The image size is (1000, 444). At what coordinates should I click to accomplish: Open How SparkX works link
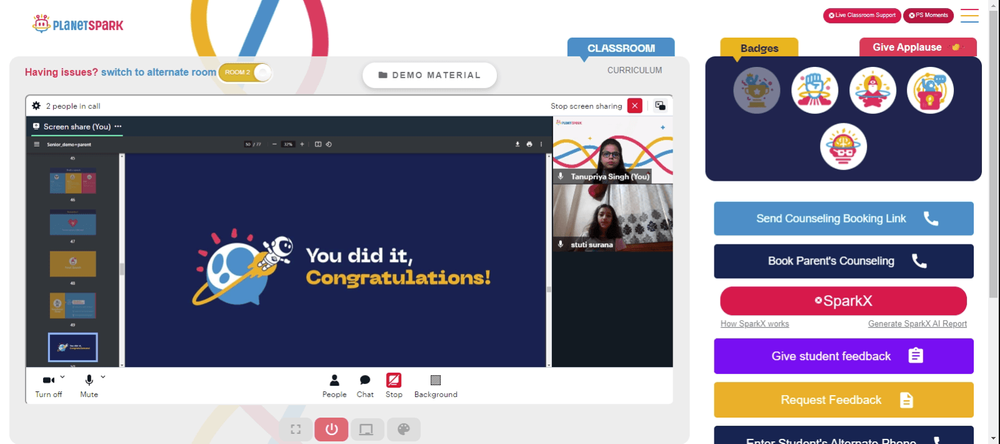[754, 324]
